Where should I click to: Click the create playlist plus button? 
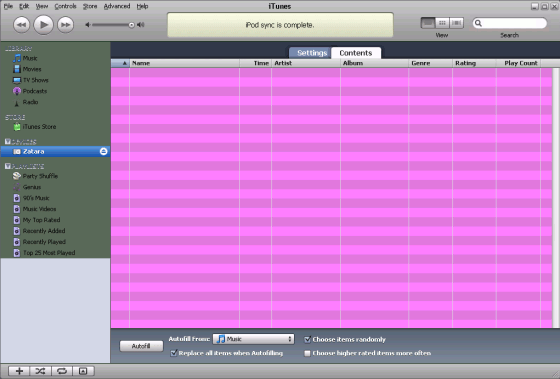[19, 371]
